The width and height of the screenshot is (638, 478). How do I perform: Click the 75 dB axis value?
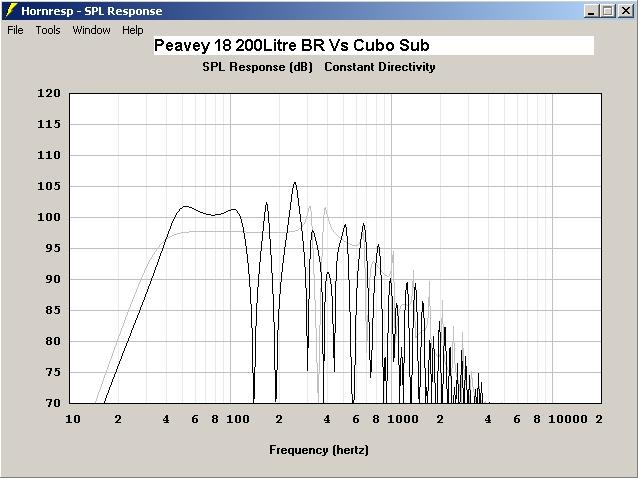pos(53,372)
